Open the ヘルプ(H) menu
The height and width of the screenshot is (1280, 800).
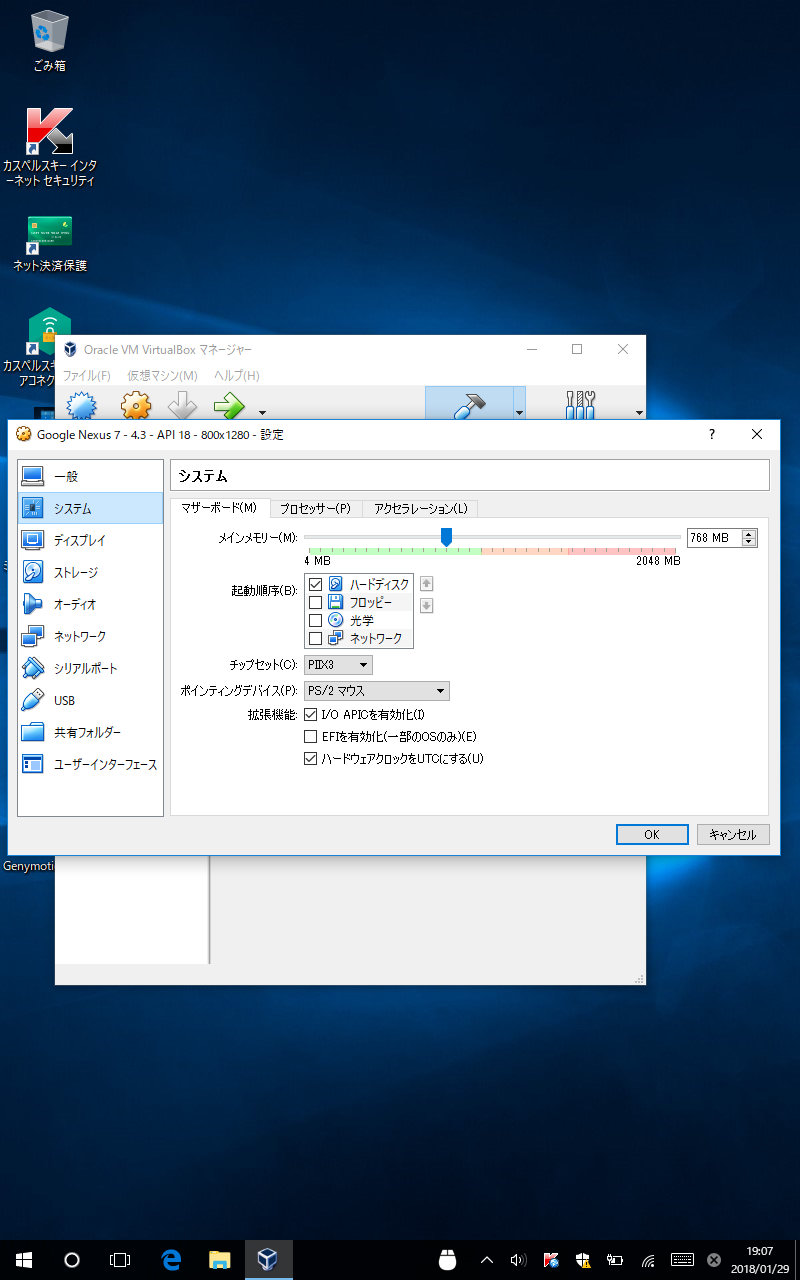click(236, 375)
